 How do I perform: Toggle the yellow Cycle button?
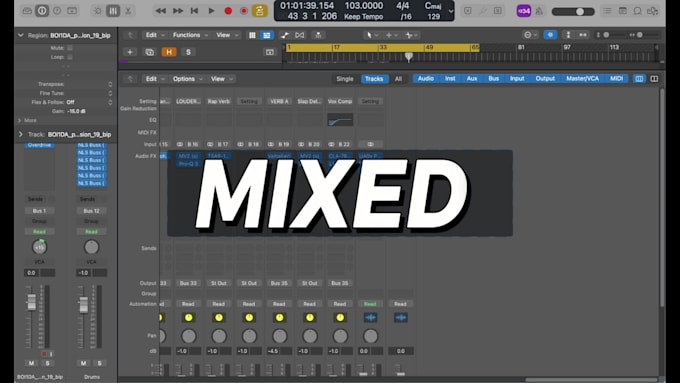click(x=259, y=11)
